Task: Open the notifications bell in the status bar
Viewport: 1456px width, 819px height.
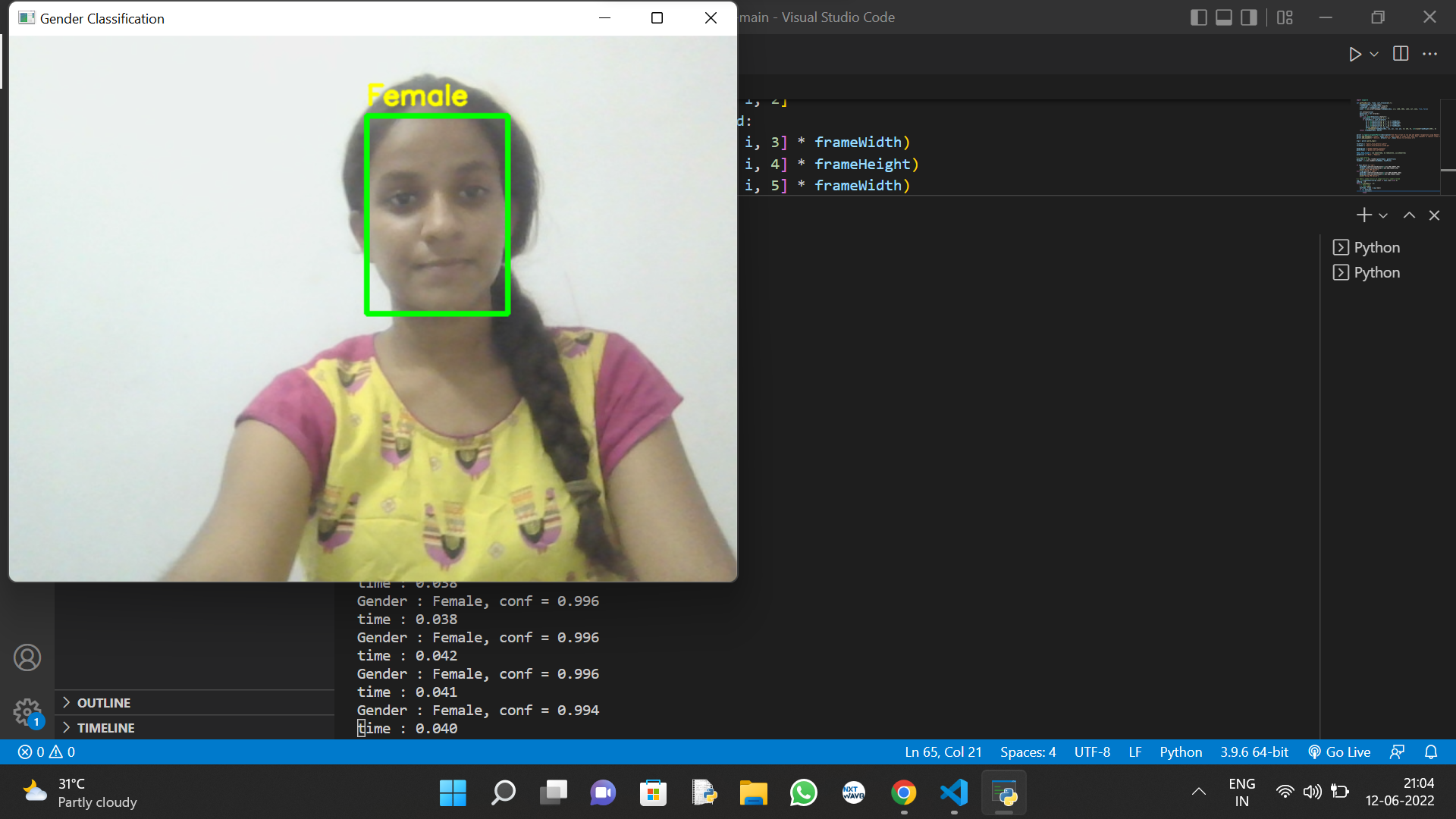Action: click(1432, 752)
